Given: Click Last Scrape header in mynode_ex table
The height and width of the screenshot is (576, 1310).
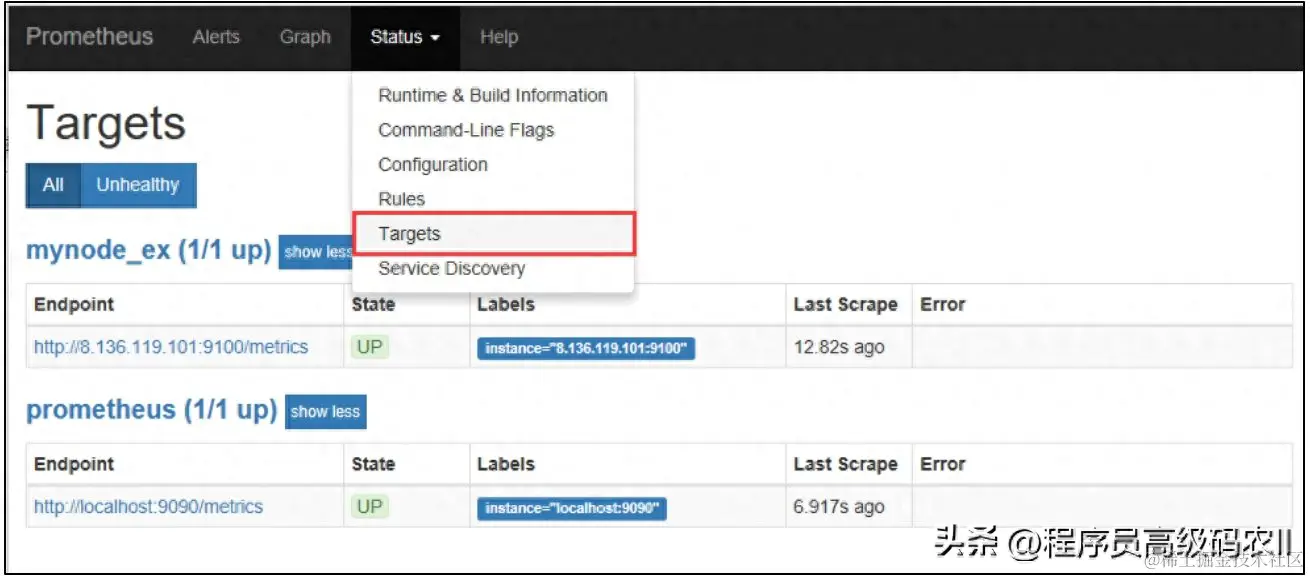Looking at the screenshot, I should (846, 305).
